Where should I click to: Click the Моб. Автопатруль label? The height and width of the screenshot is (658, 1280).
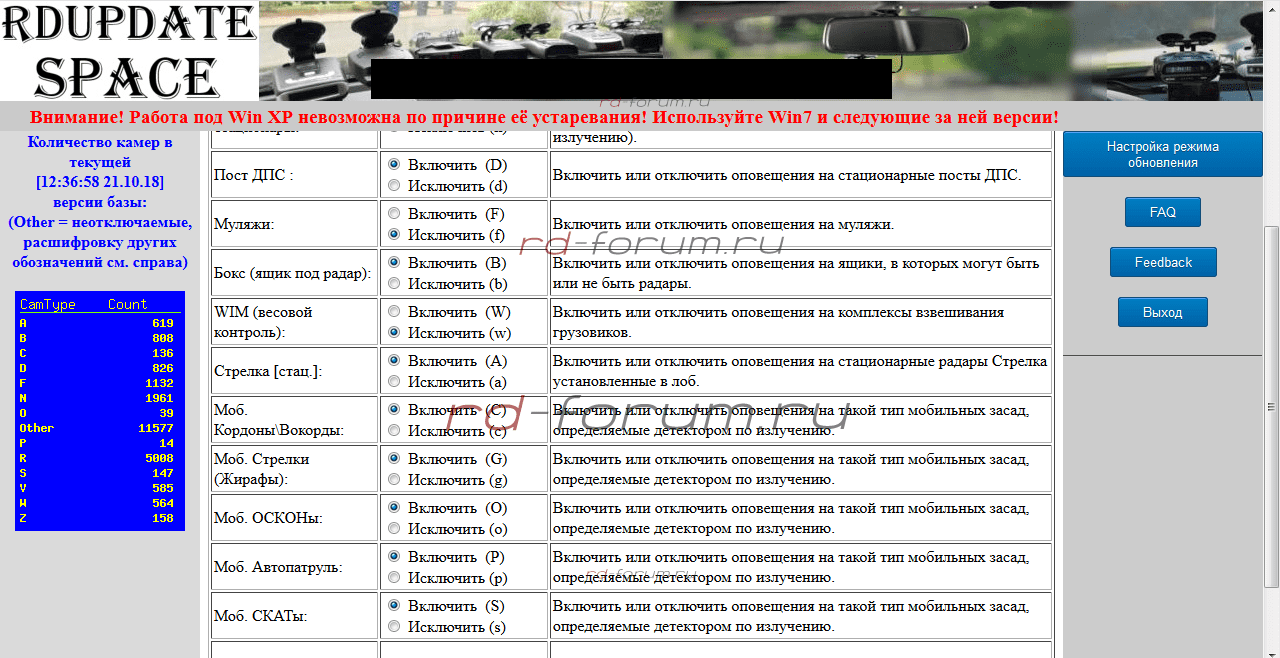278,567
